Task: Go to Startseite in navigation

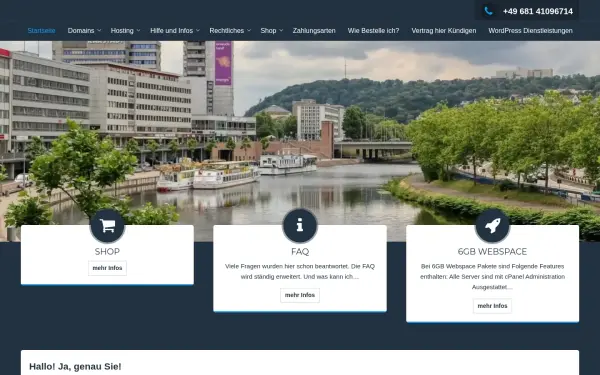Action: pyautogui.click(x=41, y=31)
